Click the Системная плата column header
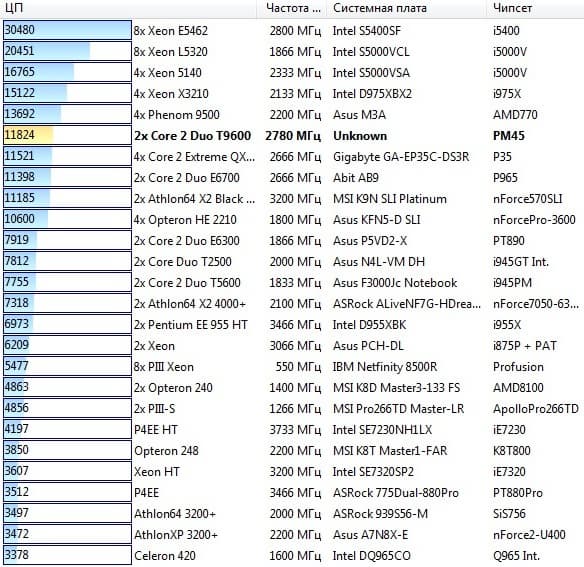This screenshot has height=567, width=584. click(x=406, y=8)
